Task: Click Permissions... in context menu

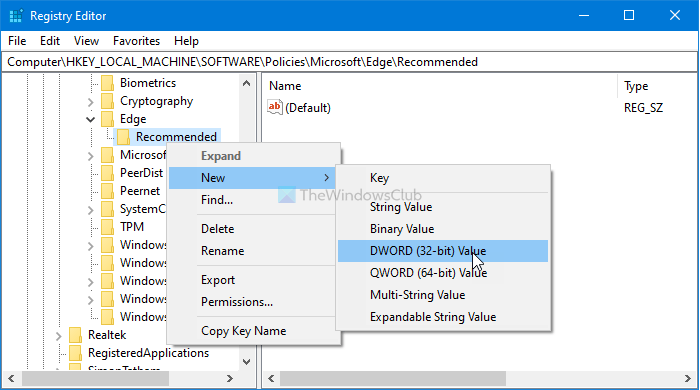Action: tap(253, 302)
